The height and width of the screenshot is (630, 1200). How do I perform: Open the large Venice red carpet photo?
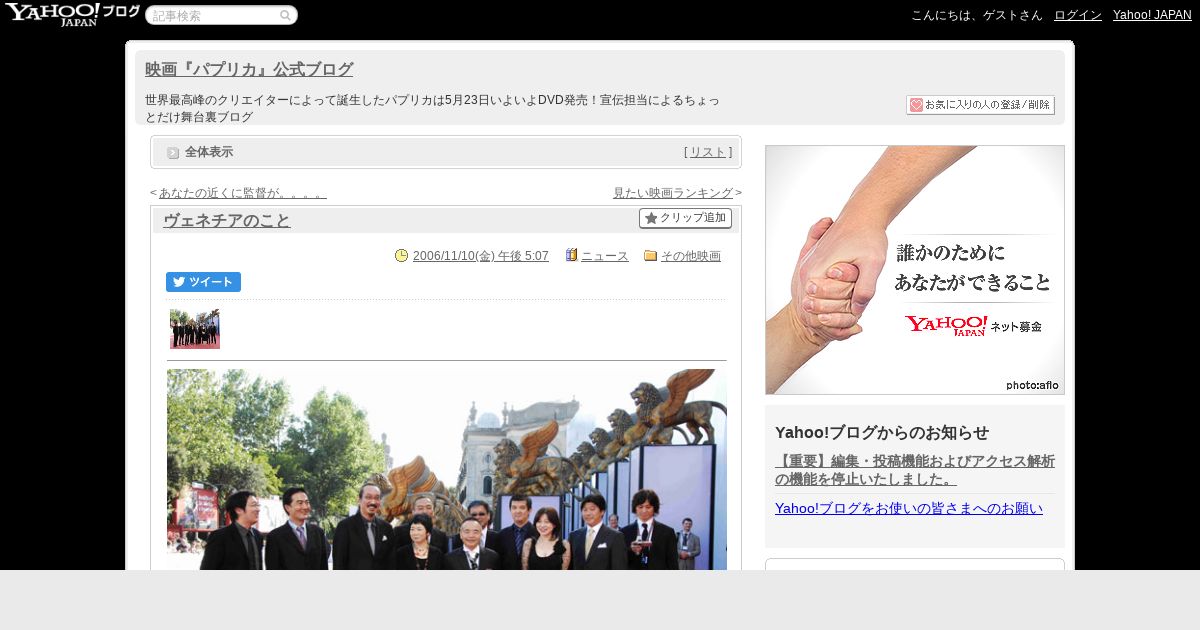[x=447, y=469]
